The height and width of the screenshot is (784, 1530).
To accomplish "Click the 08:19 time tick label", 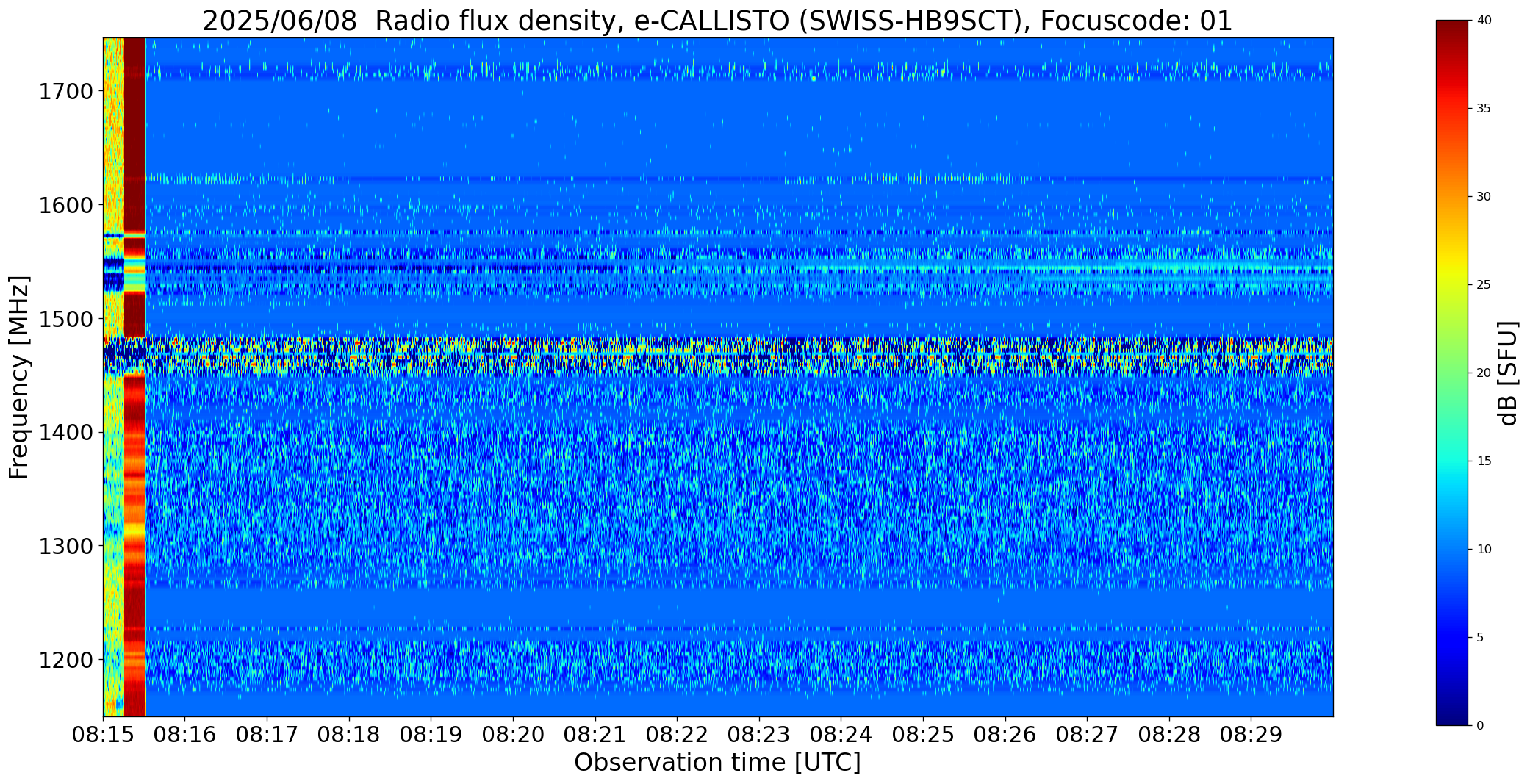I will coord(431,735).
